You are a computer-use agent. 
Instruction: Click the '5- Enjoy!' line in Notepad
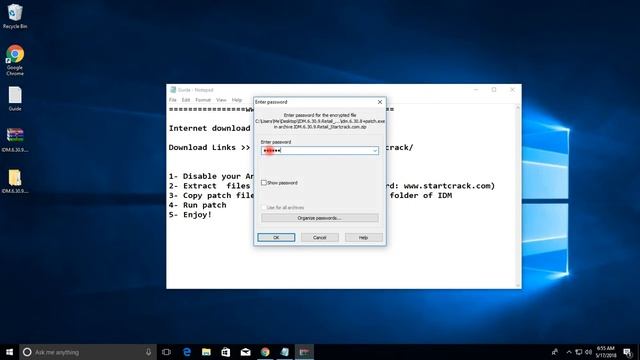tap(190, 215)
